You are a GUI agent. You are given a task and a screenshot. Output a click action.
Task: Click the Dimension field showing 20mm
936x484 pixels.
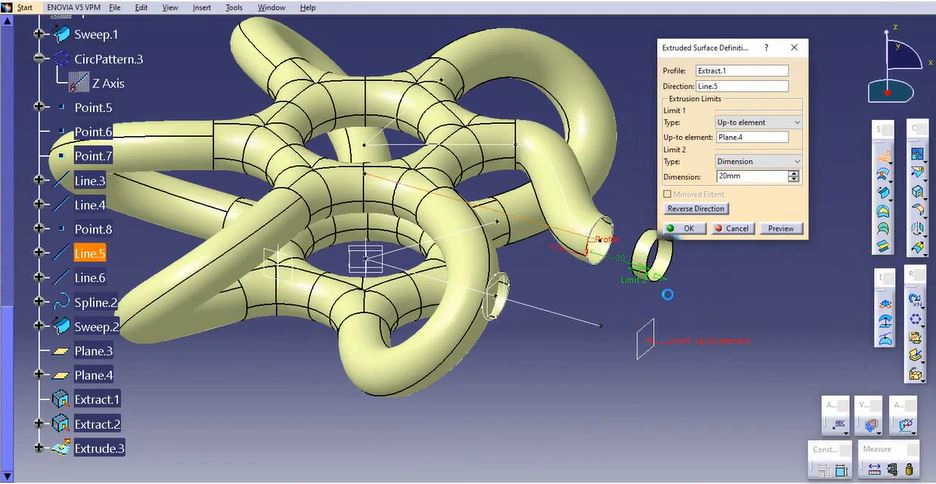pos(752,177)
